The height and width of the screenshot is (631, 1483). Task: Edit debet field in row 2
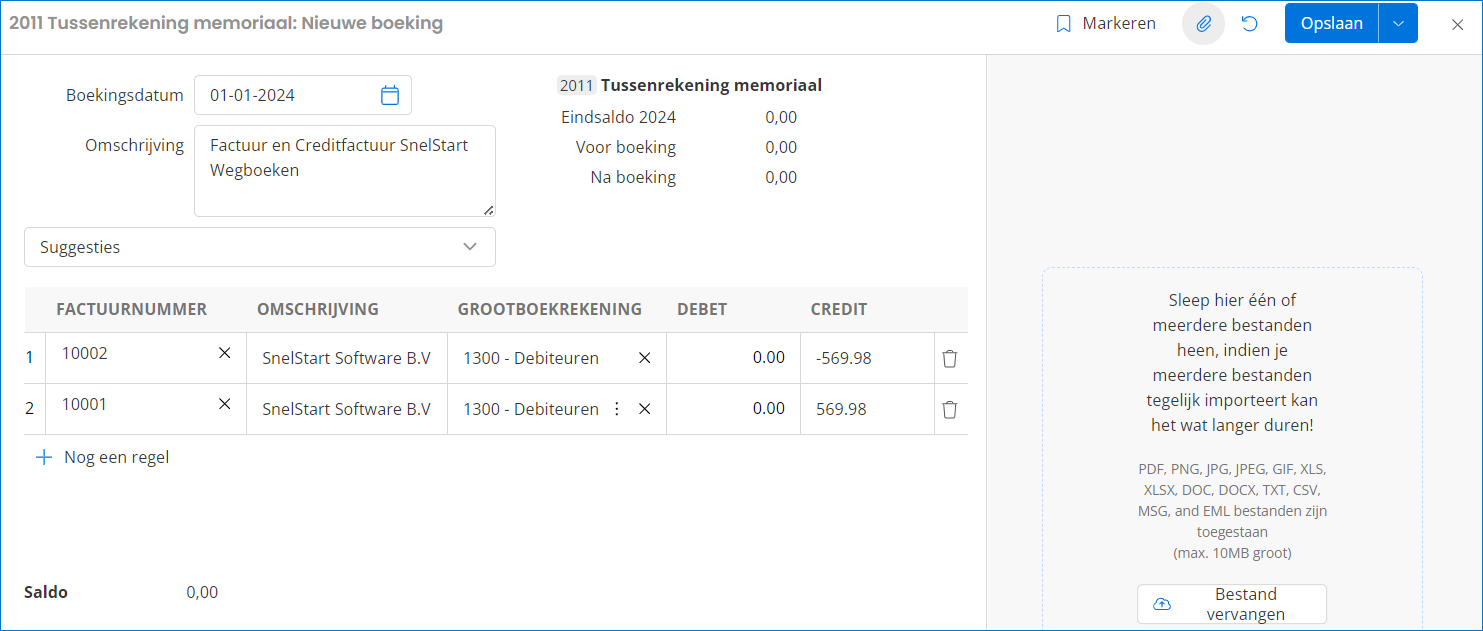[733, 409]
